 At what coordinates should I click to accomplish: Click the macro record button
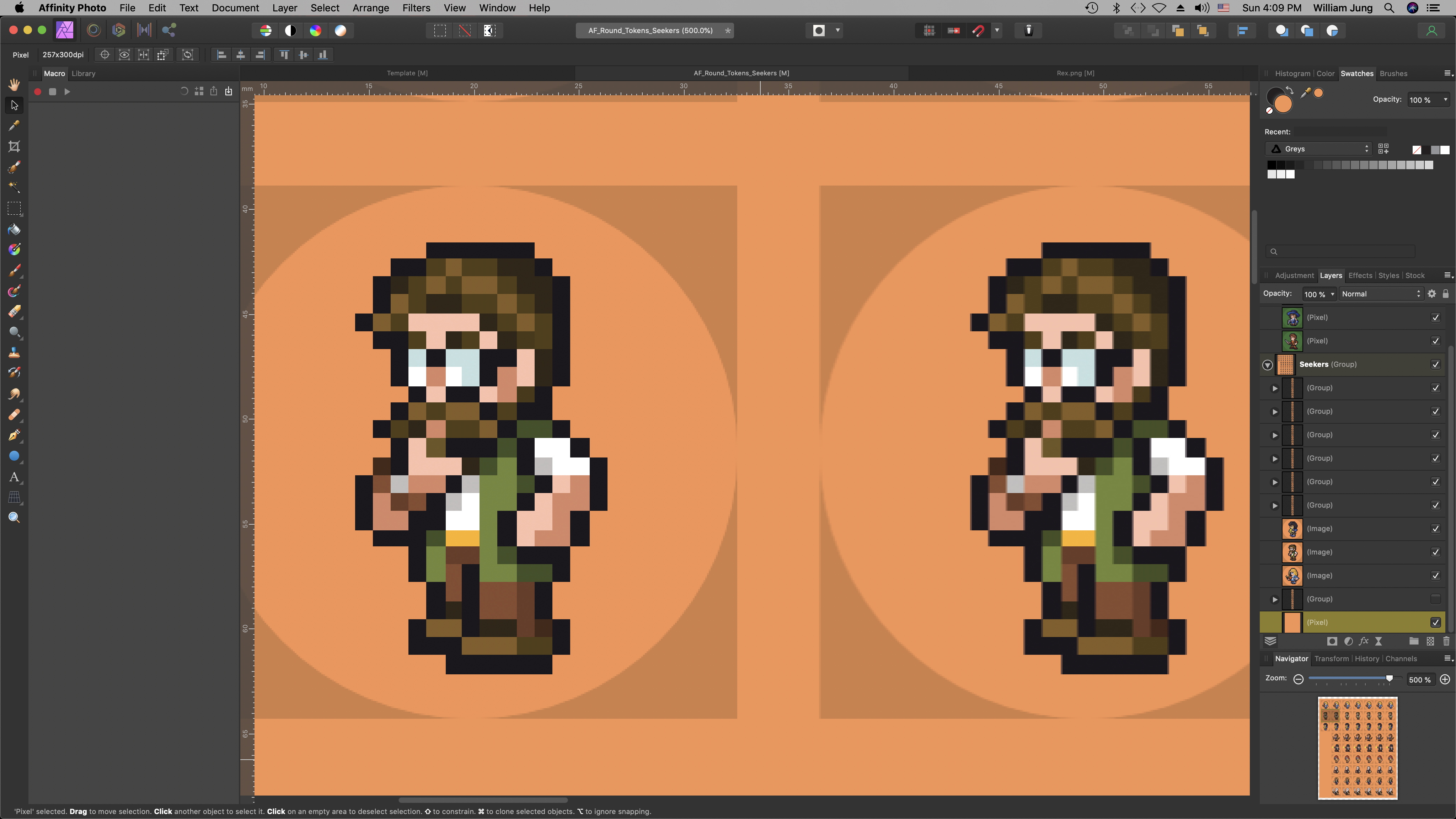pyautogui.click(x=38, y=92)
